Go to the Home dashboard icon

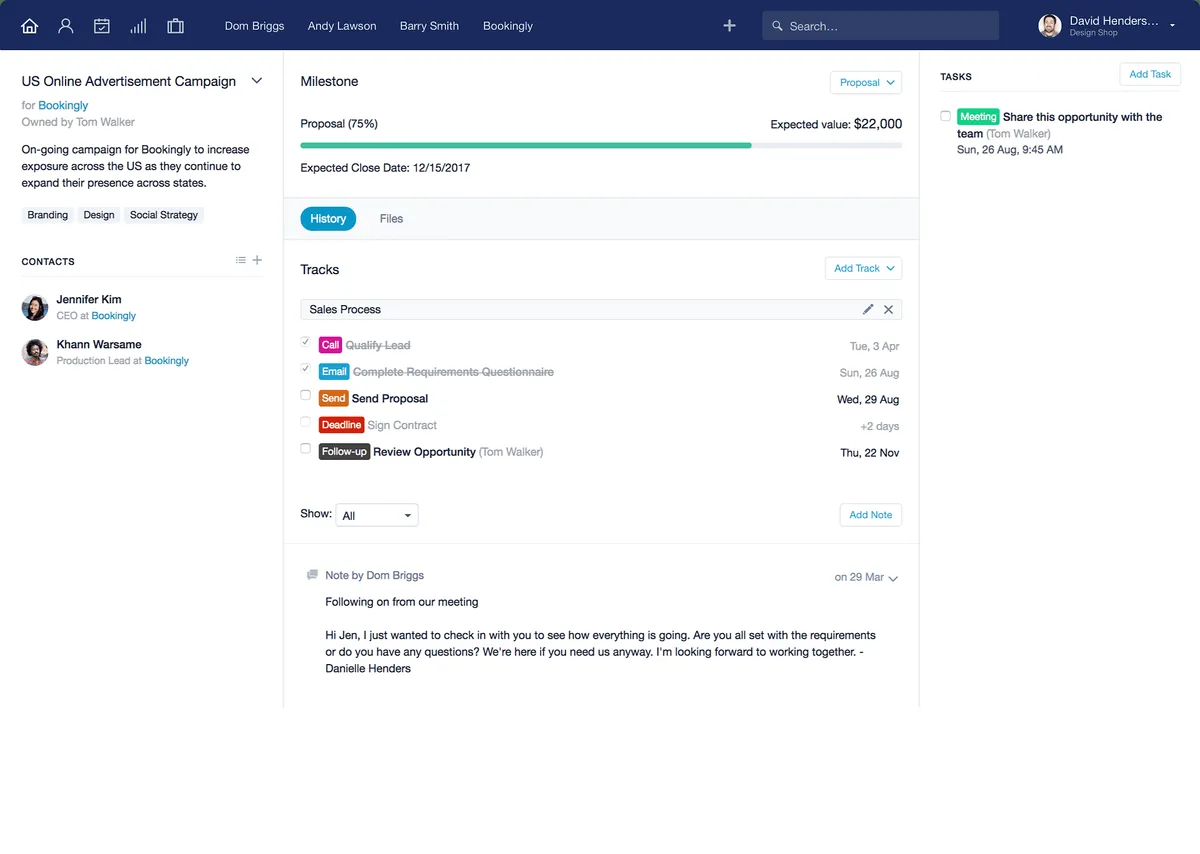tap(30, 26)
